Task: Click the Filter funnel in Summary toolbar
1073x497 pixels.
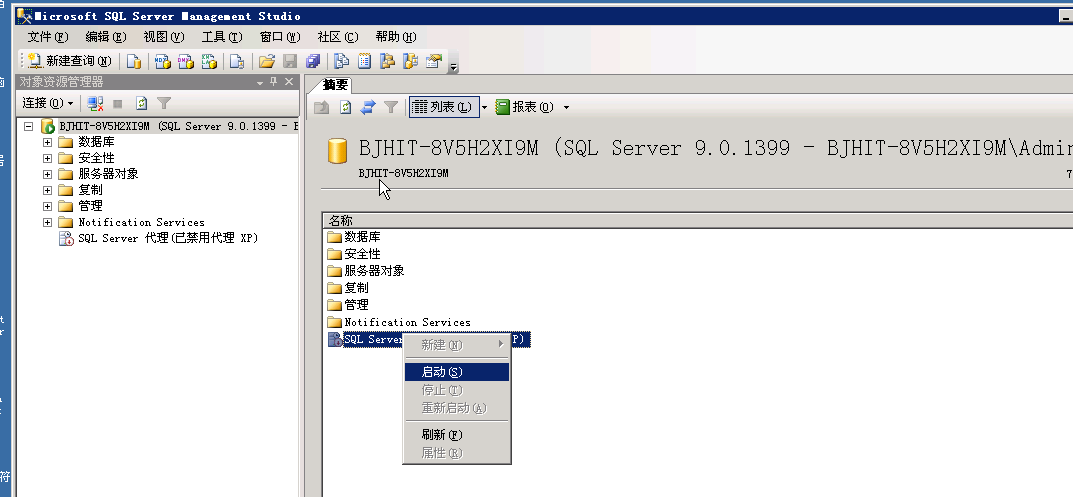Action: (x=391, y=107)
